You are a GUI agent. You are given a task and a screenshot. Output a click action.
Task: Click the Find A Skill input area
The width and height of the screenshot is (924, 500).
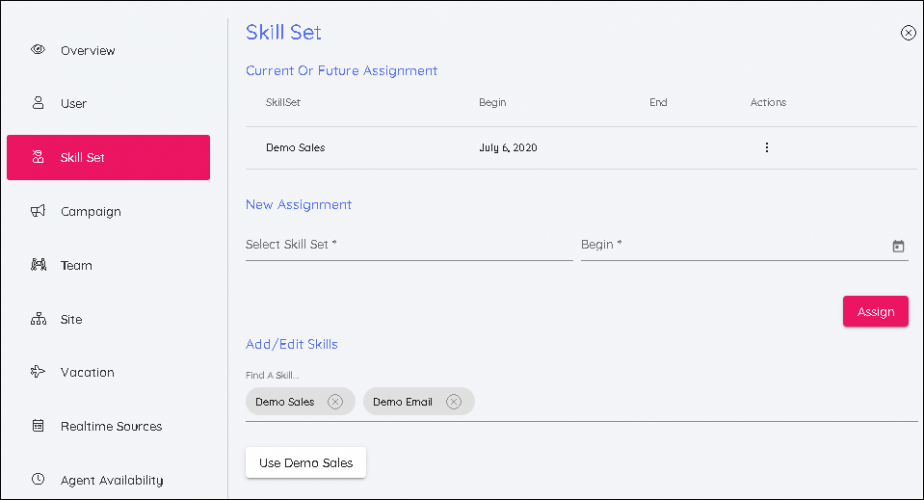(690, 402)
